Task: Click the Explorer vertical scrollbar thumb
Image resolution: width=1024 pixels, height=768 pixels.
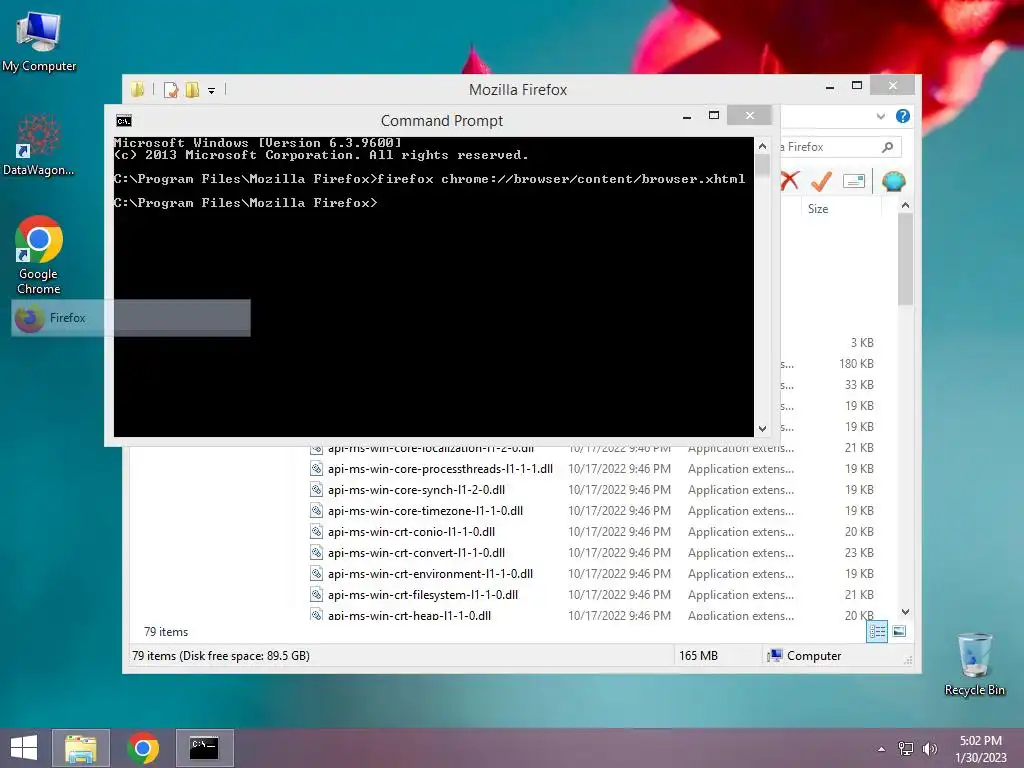Action: 905,259
